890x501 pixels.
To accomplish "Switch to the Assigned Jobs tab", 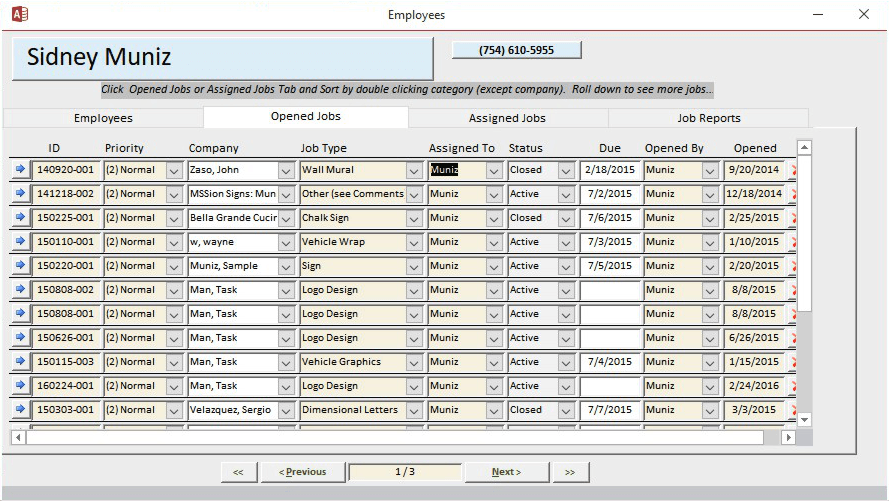I will click(x=507, y=118).
